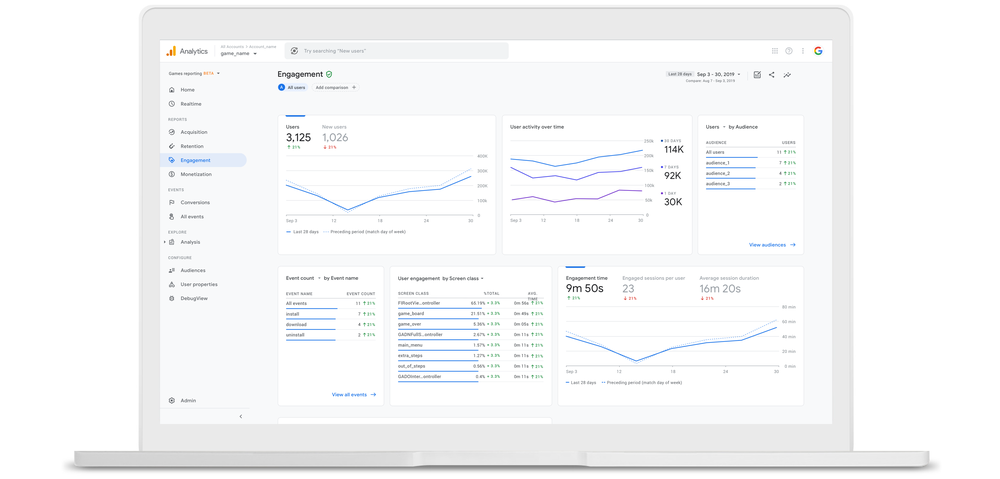Open the three-dot more options menu
The height and width of the screenshot is (479, 1000).
(x=803, y=51)
